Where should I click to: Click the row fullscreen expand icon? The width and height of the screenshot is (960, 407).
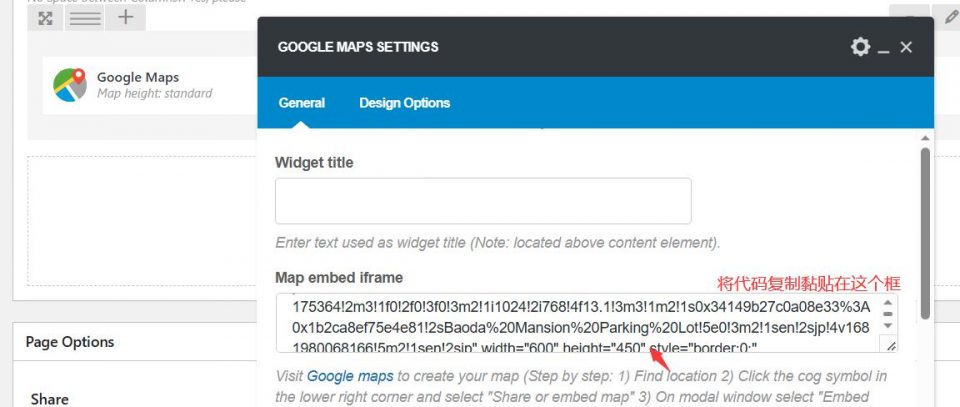click(45, 18)
